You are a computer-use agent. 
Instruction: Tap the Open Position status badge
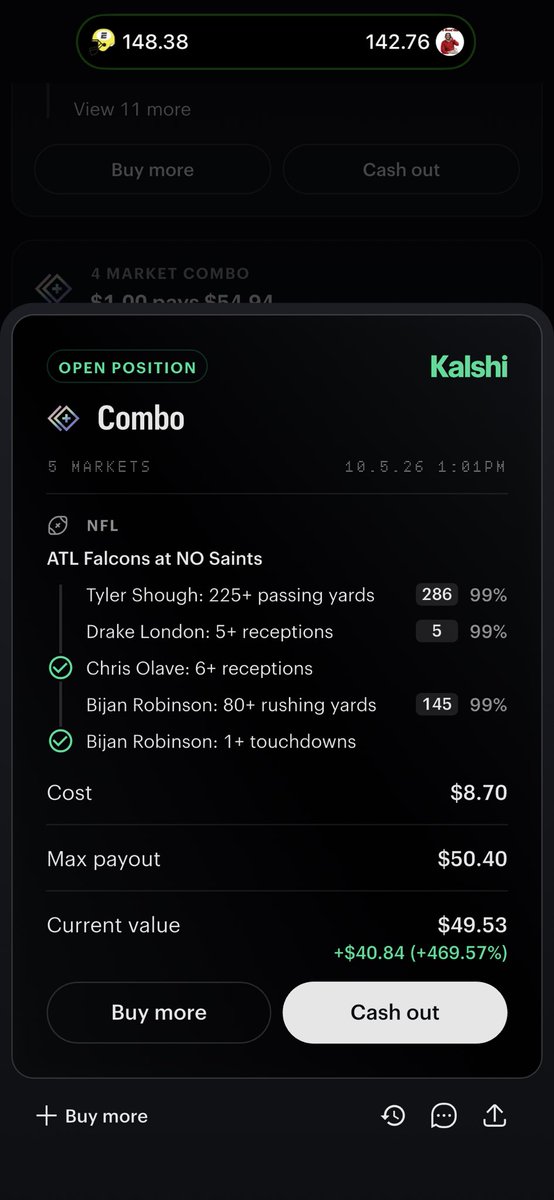127,367
